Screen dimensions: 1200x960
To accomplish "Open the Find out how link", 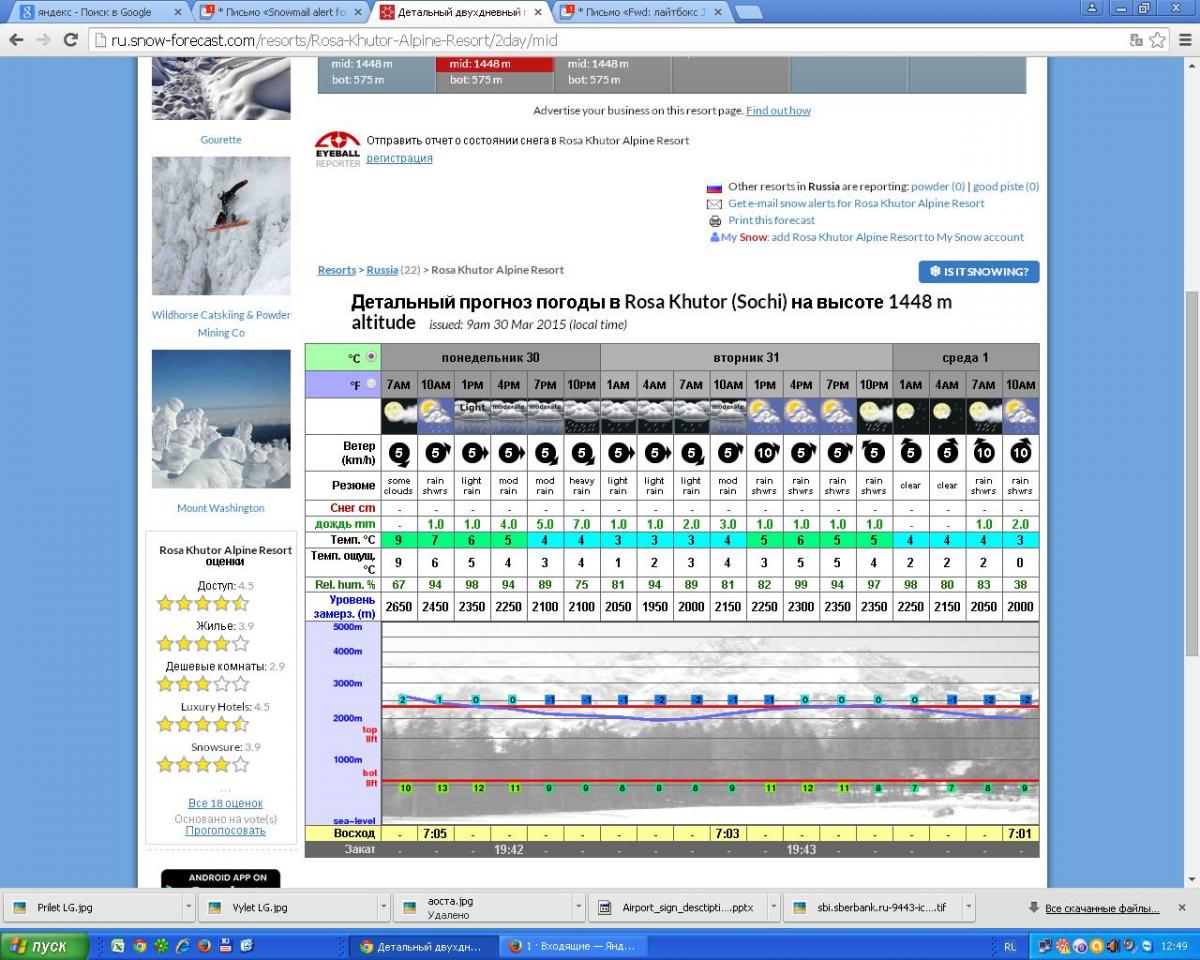I will click(778, 111).
